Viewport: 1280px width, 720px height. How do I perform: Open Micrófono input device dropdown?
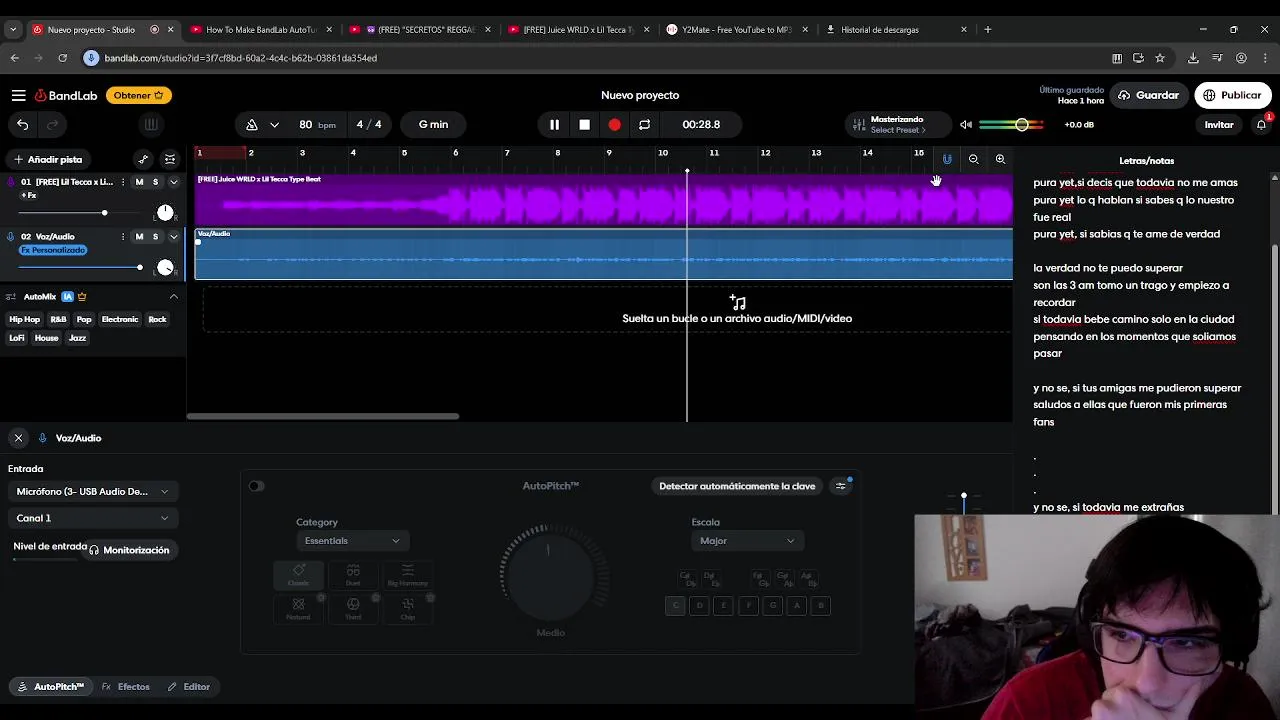[92, 492]
